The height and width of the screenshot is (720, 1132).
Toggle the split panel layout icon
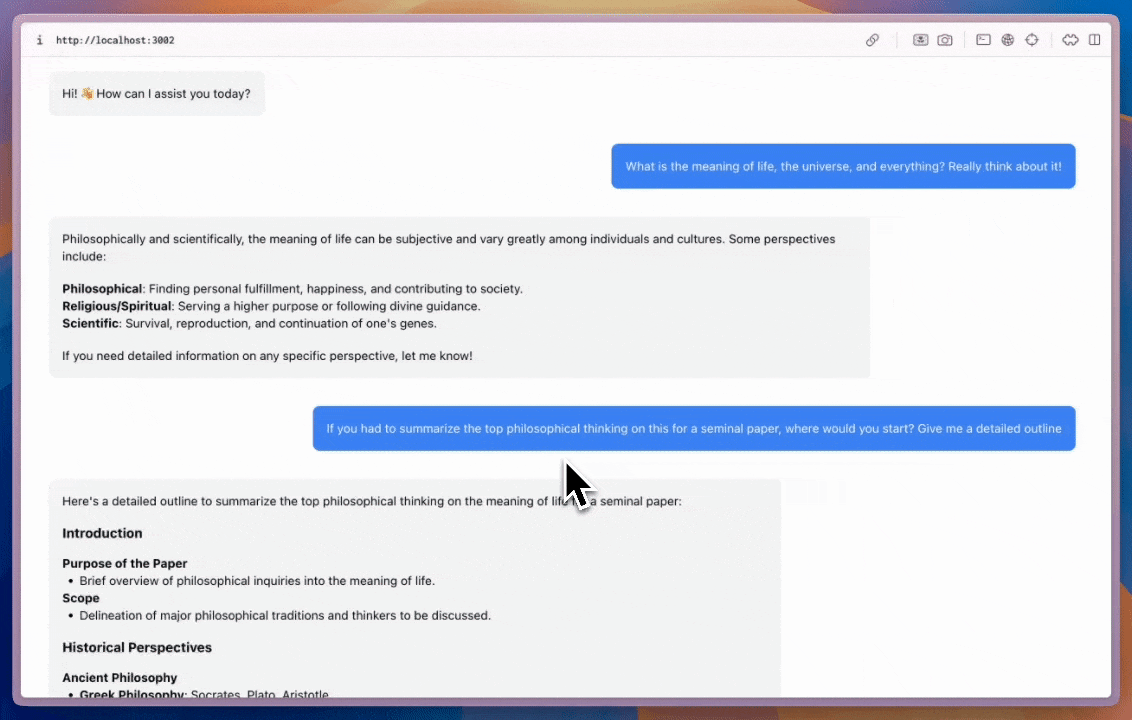(x=1095, y=40)
